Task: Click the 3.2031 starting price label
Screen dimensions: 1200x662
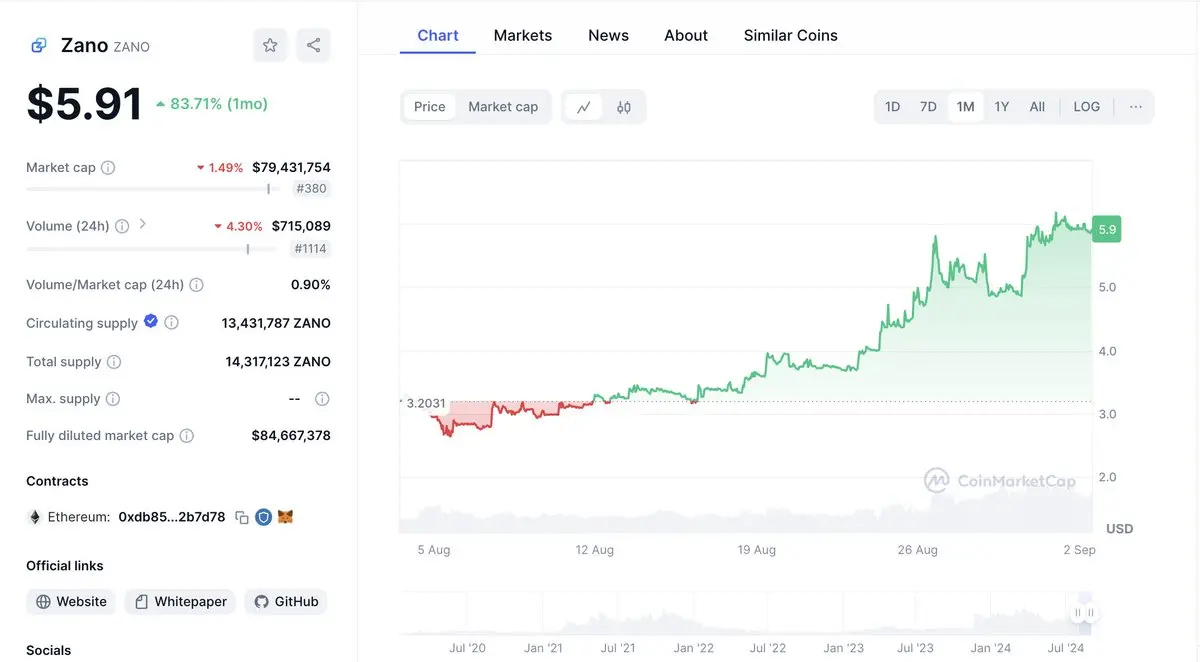Action: [x=426, y=403]
